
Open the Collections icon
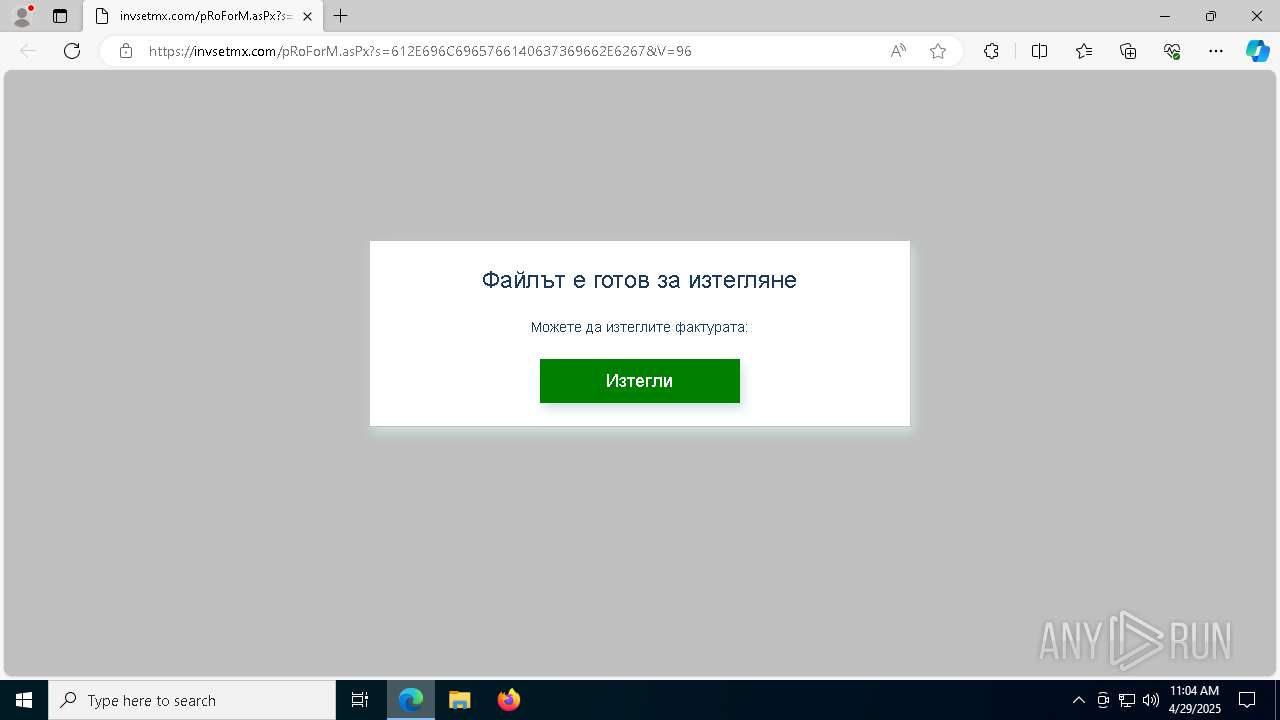click(1128, 51)
